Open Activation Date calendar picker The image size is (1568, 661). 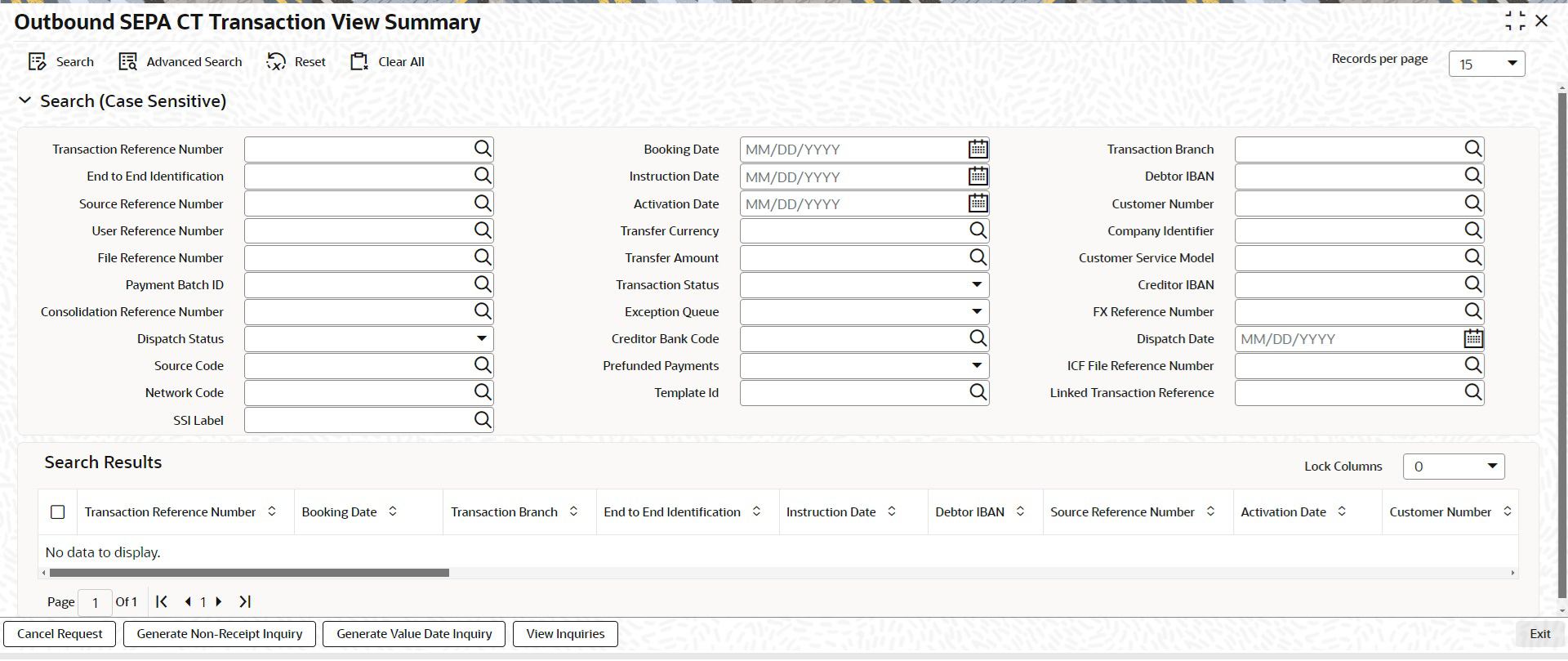[978, 203]
